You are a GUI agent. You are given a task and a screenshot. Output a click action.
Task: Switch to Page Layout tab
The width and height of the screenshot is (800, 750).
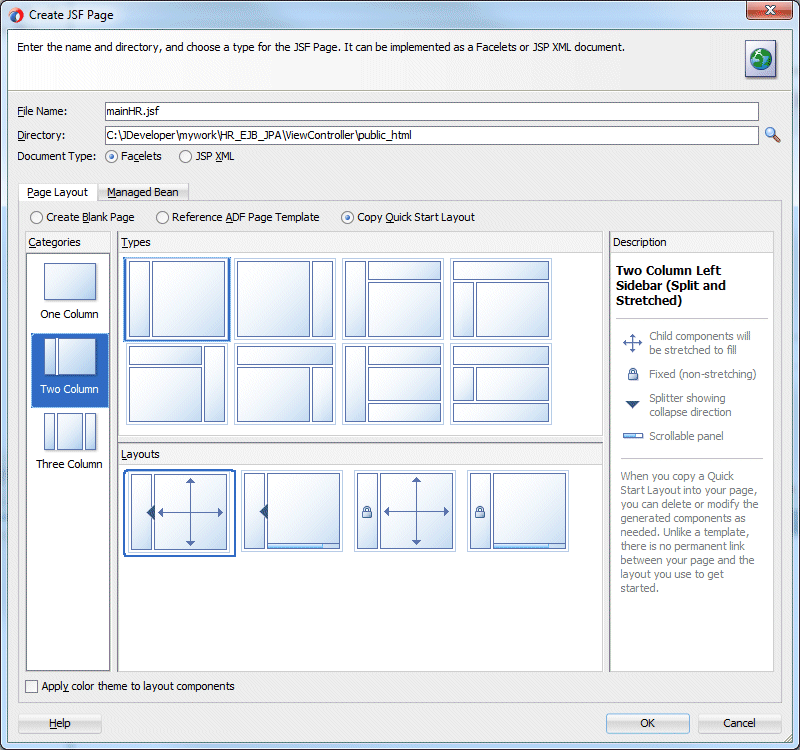click(x=58, y=192)
